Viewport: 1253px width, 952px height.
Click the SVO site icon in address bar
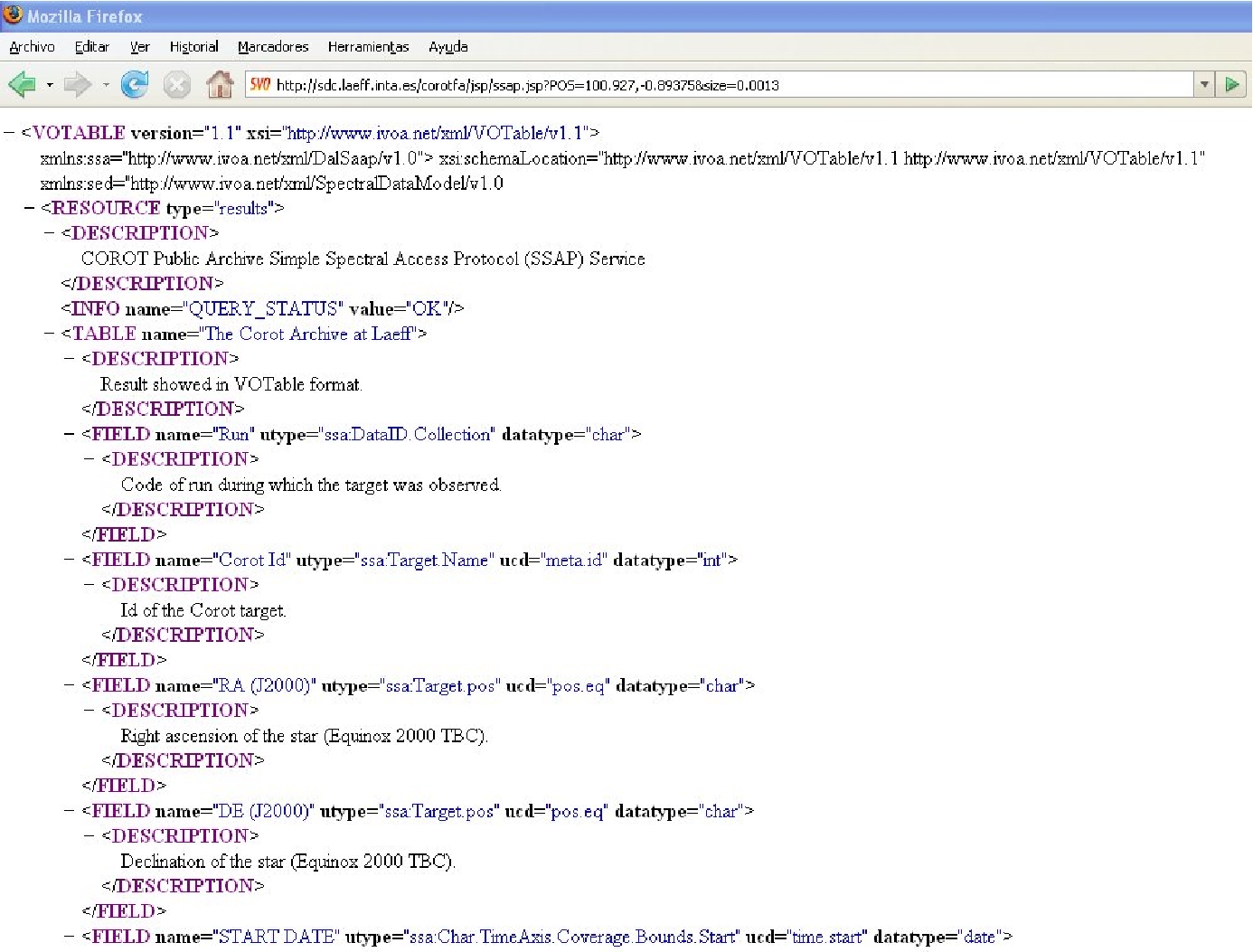coord(260,85)
